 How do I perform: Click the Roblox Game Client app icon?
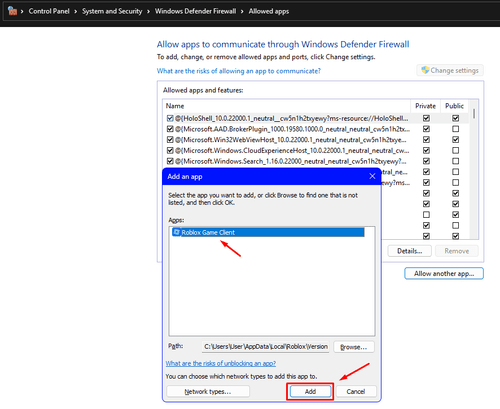tap(177, 232)
